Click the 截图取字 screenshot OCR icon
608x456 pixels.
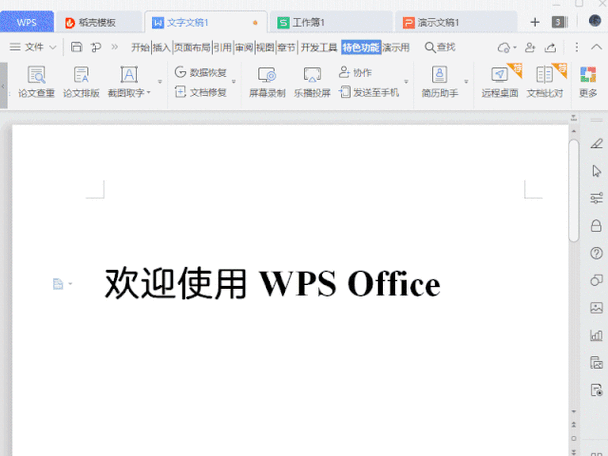click(x=129, y=75)
